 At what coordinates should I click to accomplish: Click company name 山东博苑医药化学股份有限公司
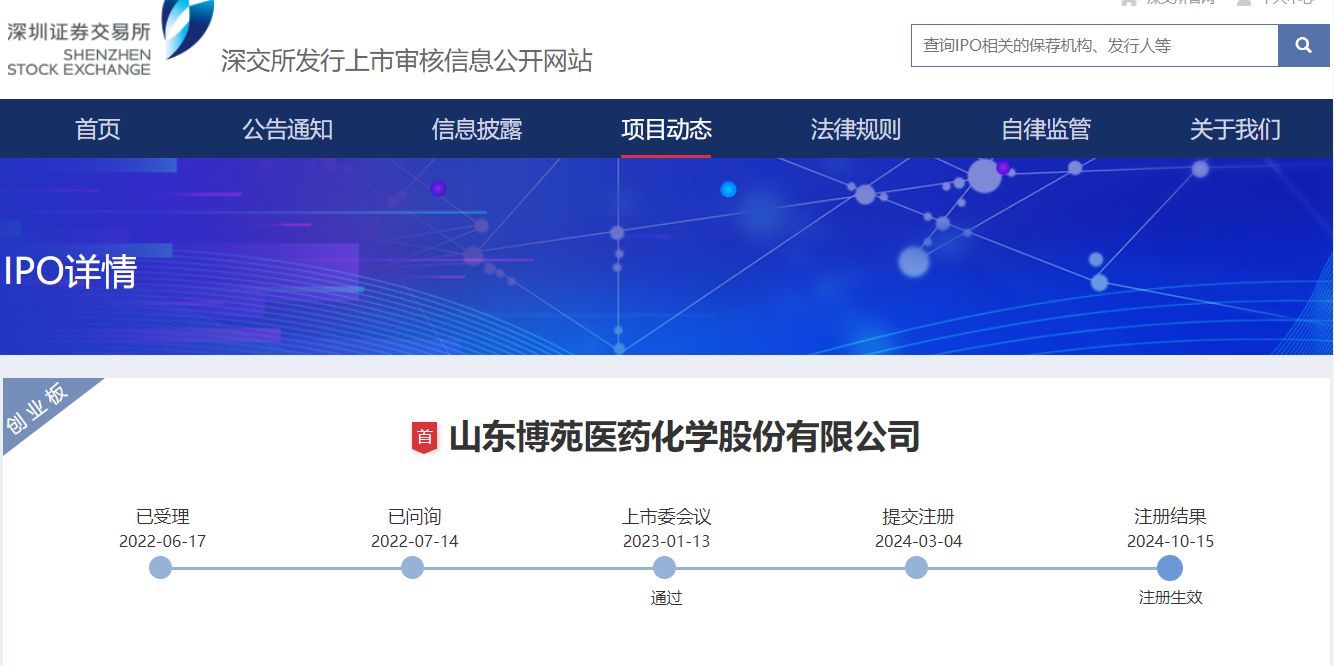[685, 438]
